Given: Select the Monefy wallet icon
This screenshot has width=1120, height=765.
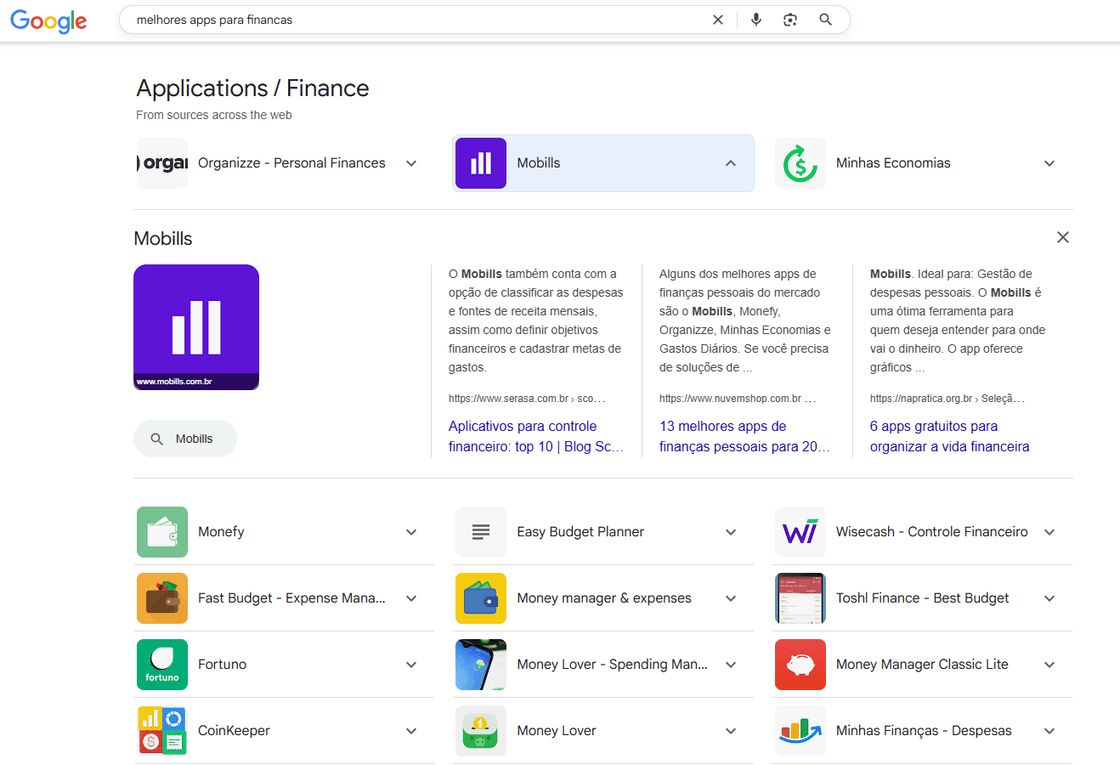Looking at the screenshot, I should click(x=162, y=531).
